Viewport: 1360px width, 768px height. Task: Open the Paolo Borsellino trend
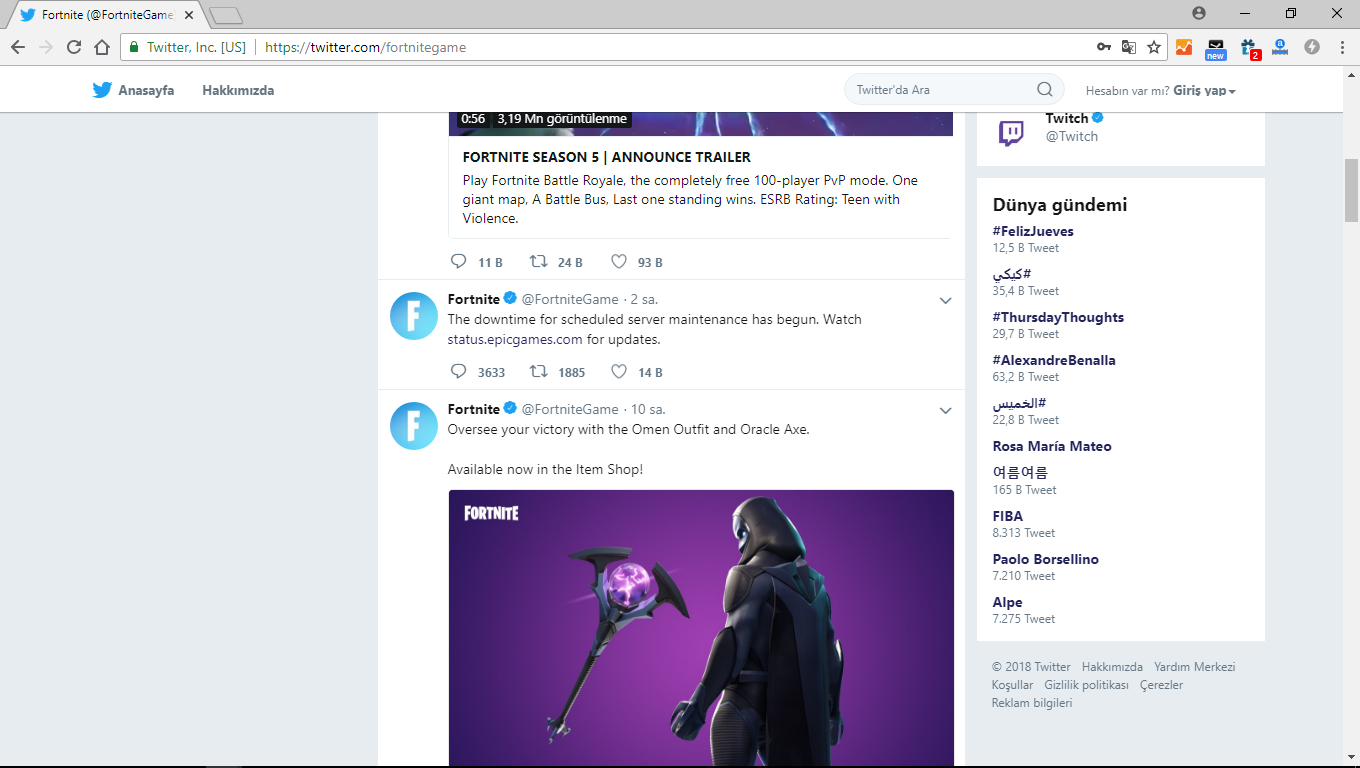coord(1046,559)
